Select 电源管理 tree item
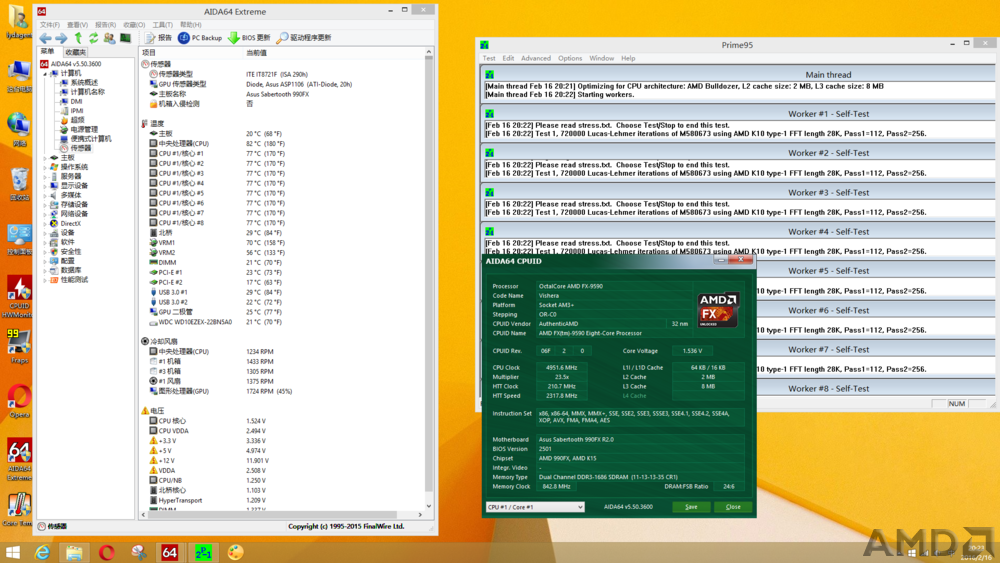This screenshot has width=1000, height=563. [84, 129]
